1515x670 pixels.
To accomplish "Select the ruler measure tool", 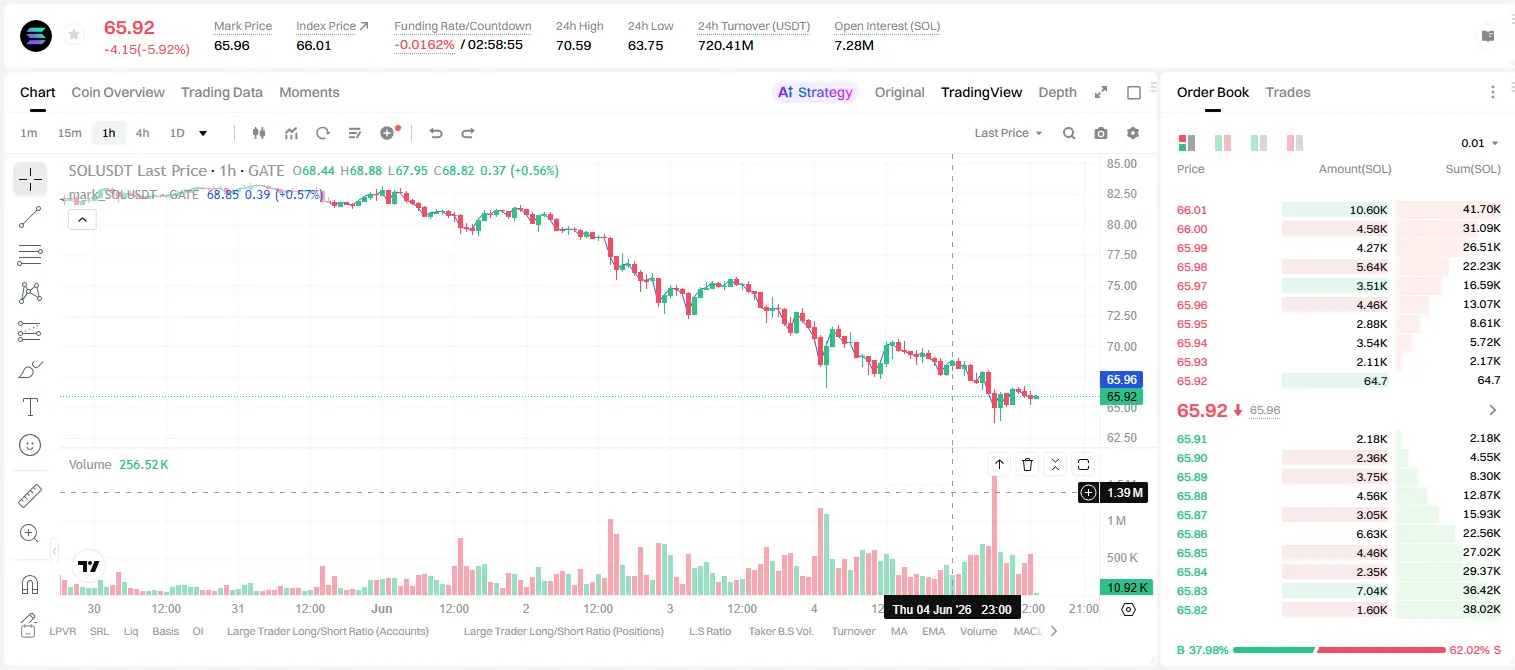I will click(x=30, y=496).
